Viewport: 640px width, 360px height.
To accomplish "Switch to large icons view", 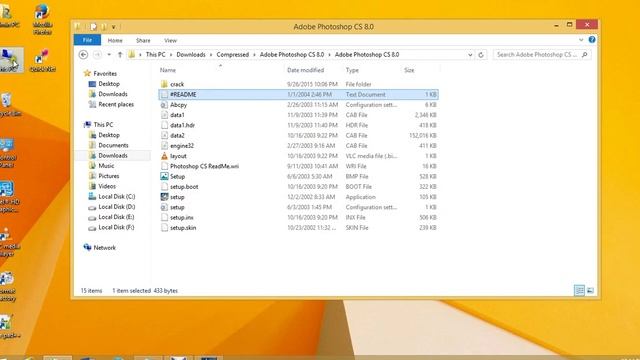I will (x=590, y=291).
